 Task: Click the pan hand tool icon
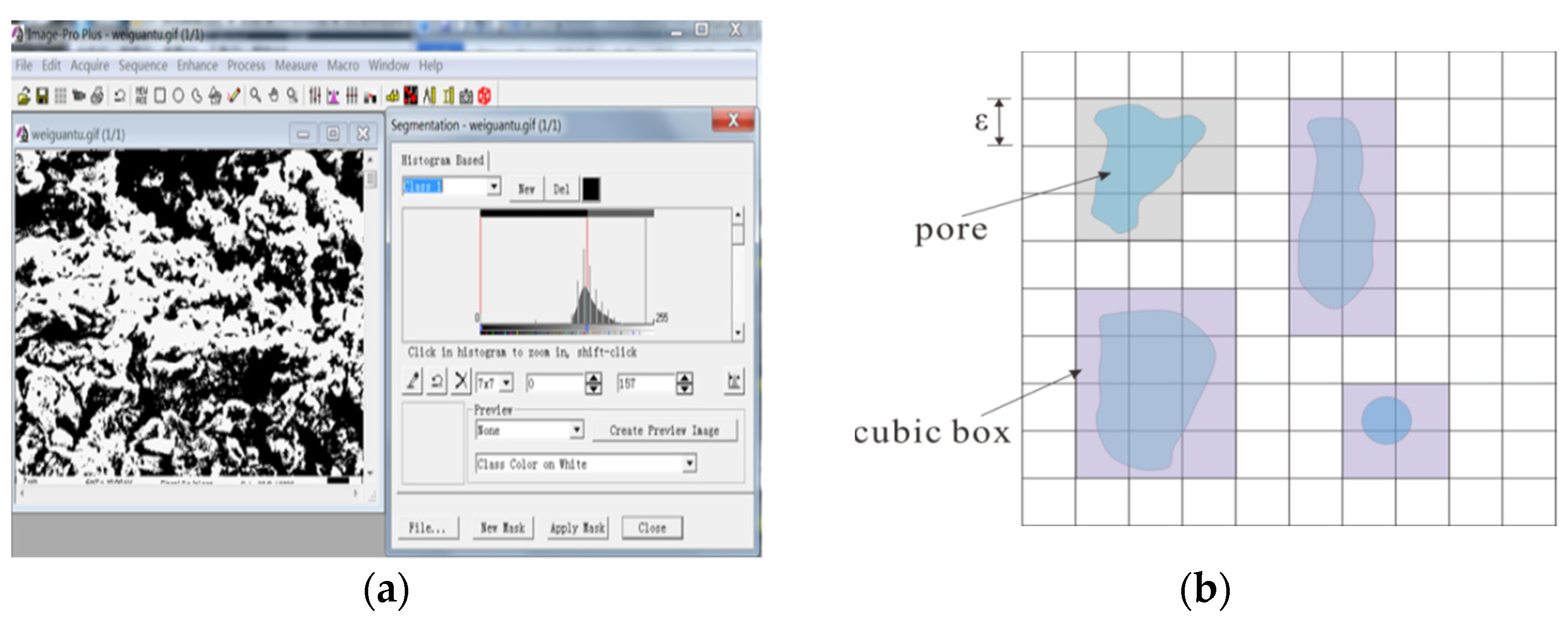pyautogui.click(x=274, y=96)
